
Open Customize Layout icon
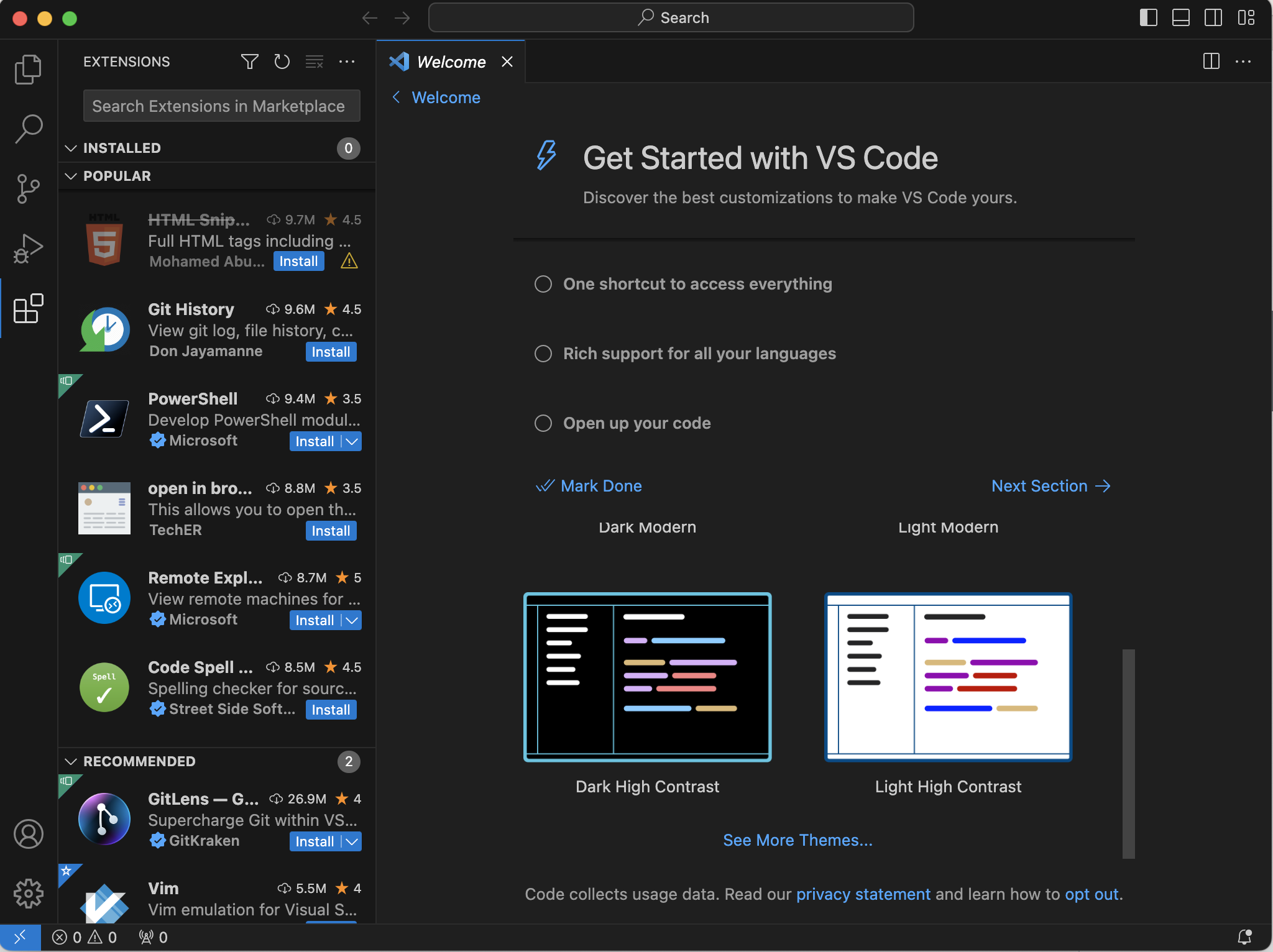(1246, 17)
